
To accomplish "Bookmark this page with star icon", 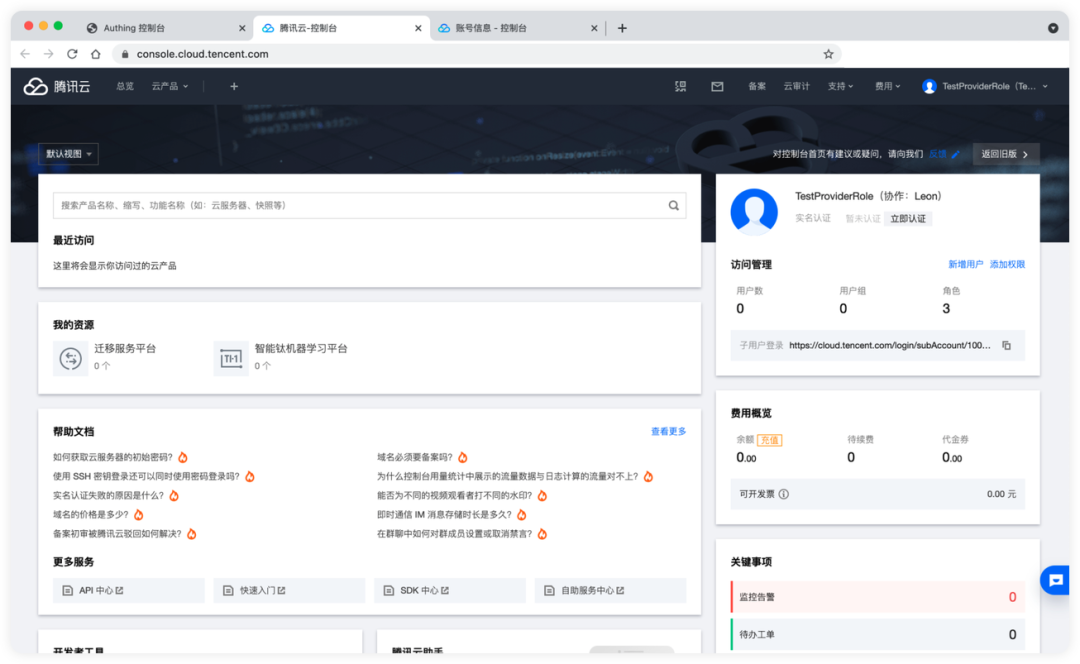I will 829,54.
